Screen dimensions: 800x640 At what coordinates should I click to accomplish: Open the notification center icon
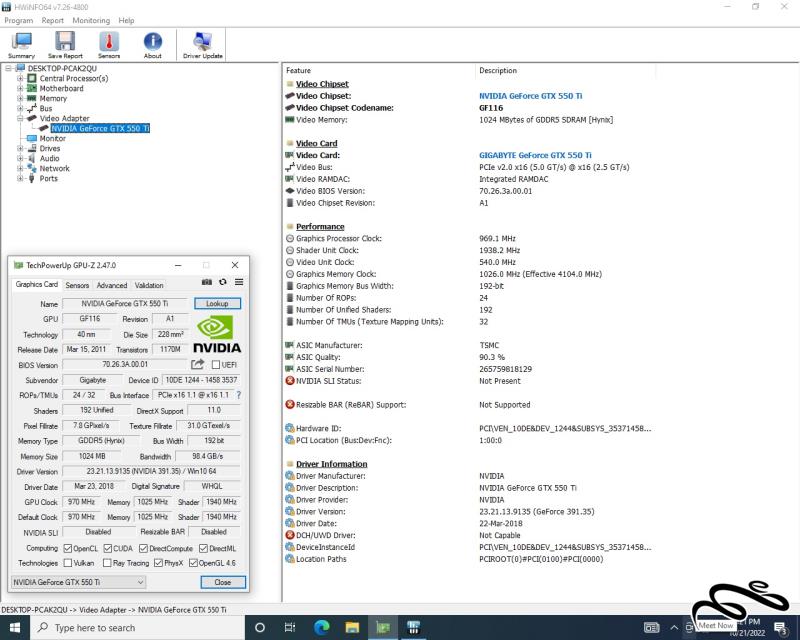[781, 627]
